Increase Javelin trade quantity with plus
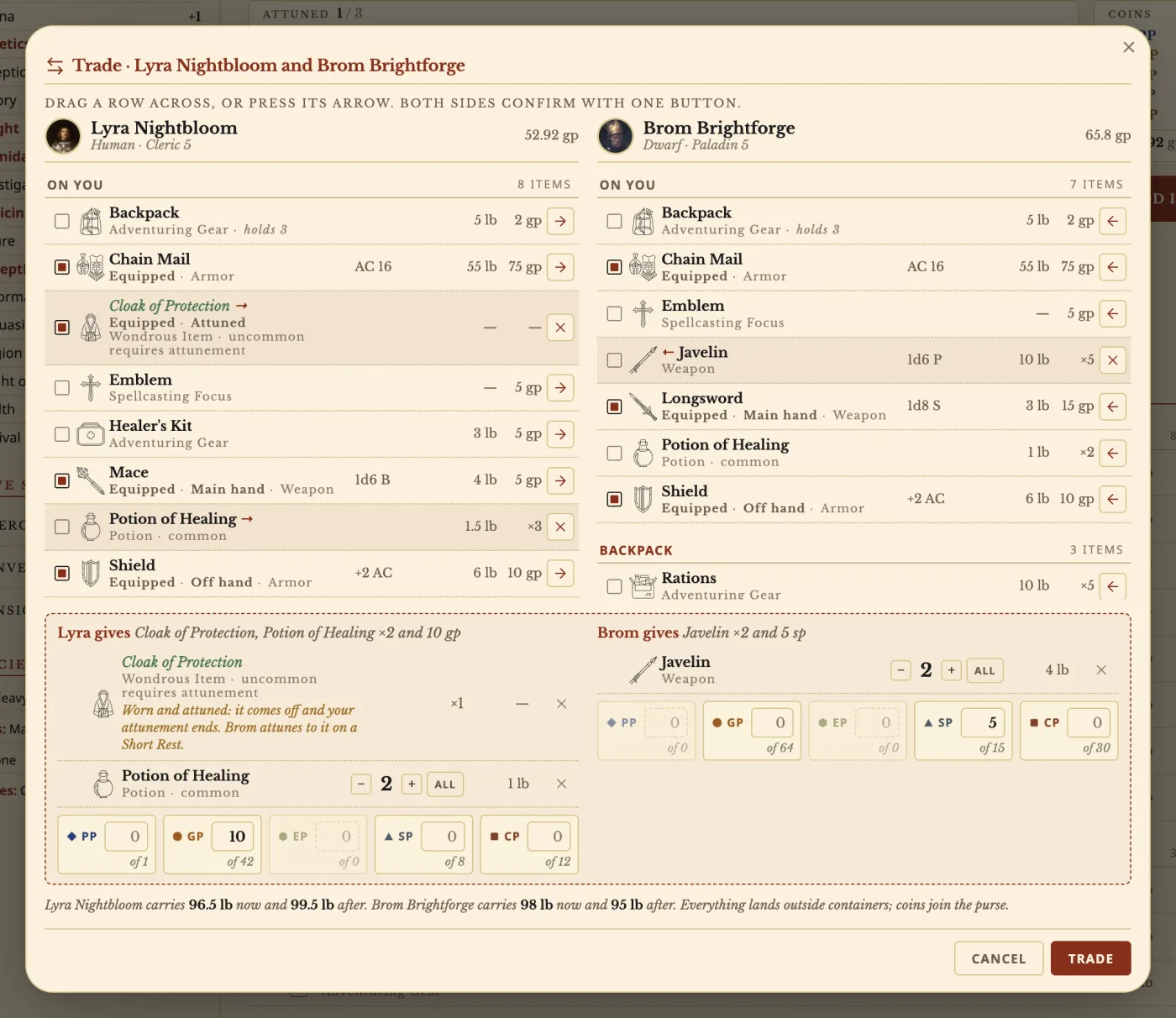Viewport: 1176px width, 1018px height. point(951,670)
